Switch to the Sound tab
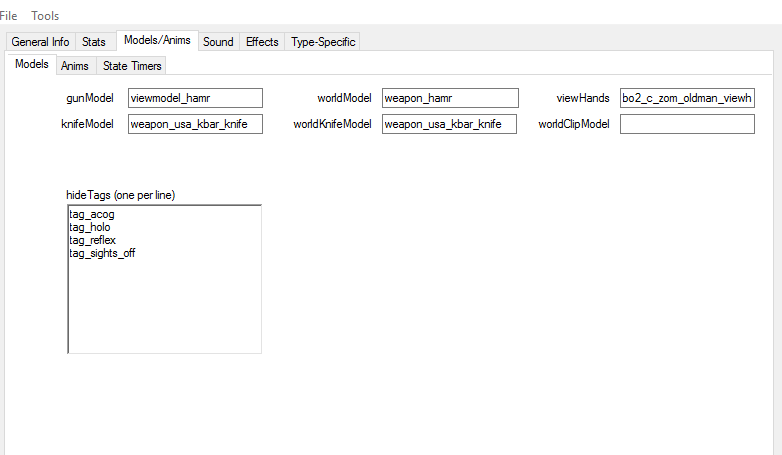Viewport: 782px width, 455px height. point(218,42)
